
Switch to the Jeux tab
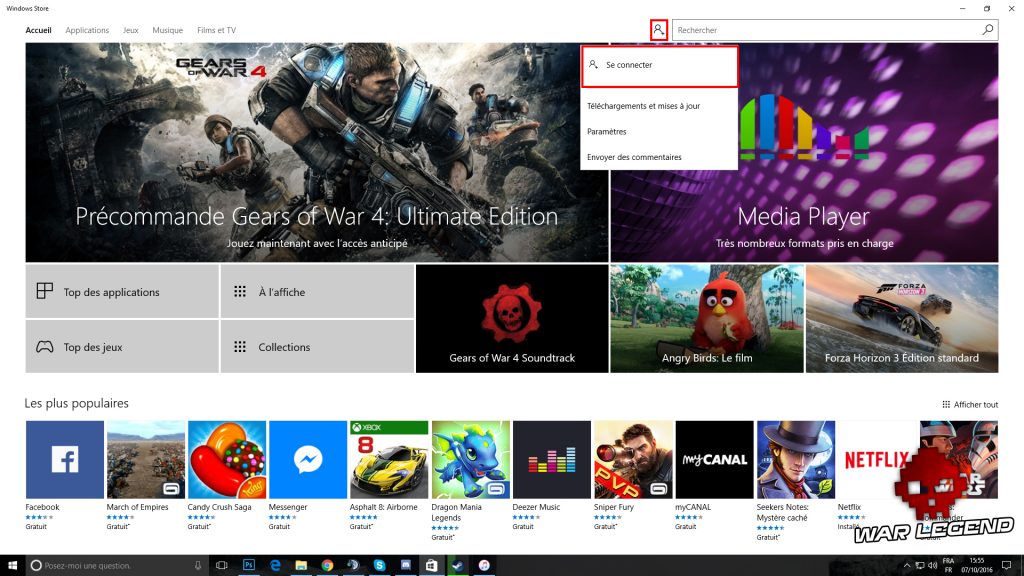131,30
